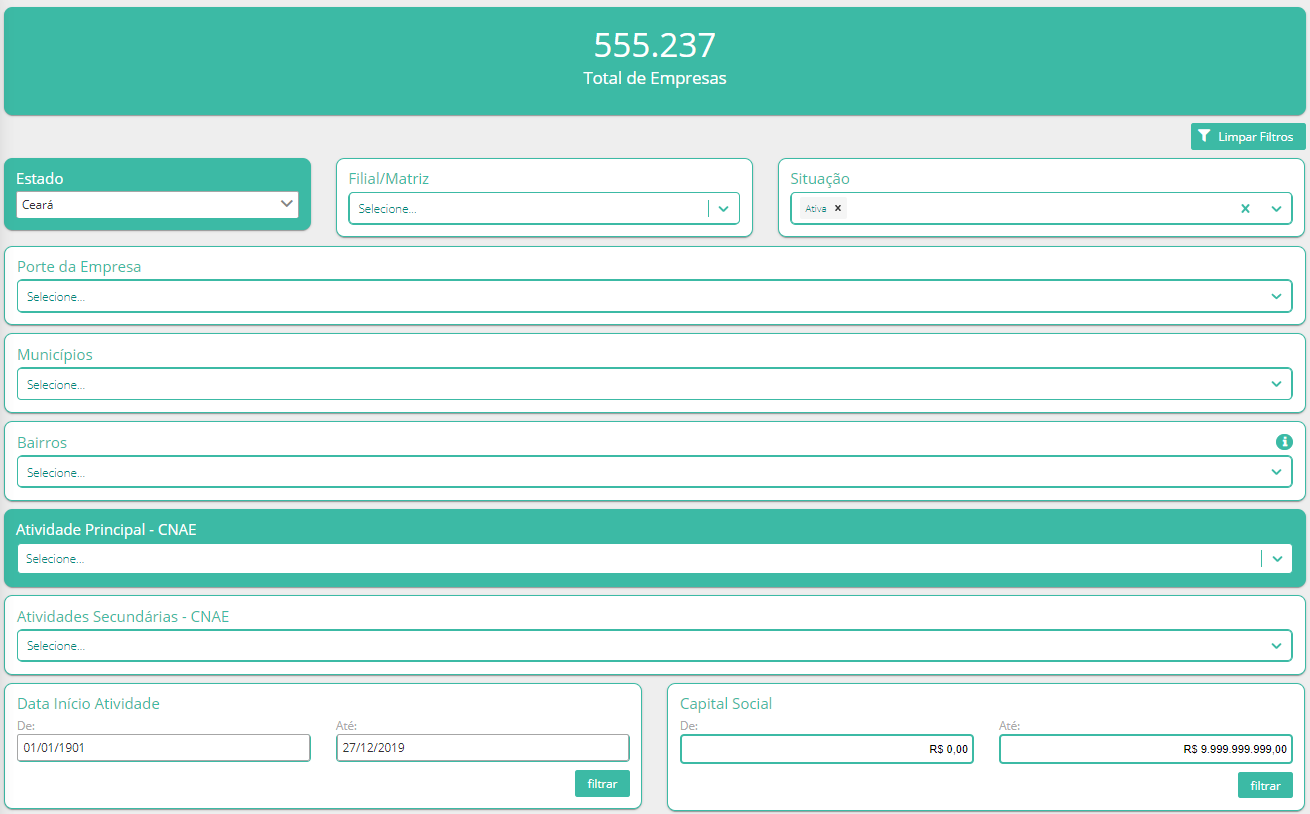Expand the Municípios dropdown chevron

pos(1276,384)
